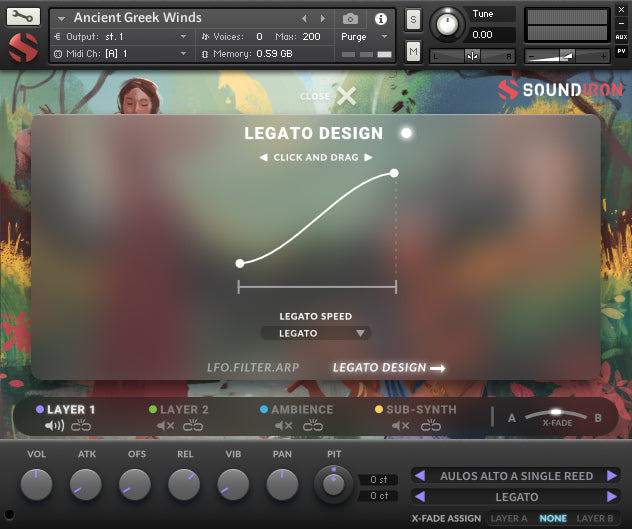Click the Ambience link chain icon
Image resolution: width=632 pixels, height=529 pixels.
point(313,426)
